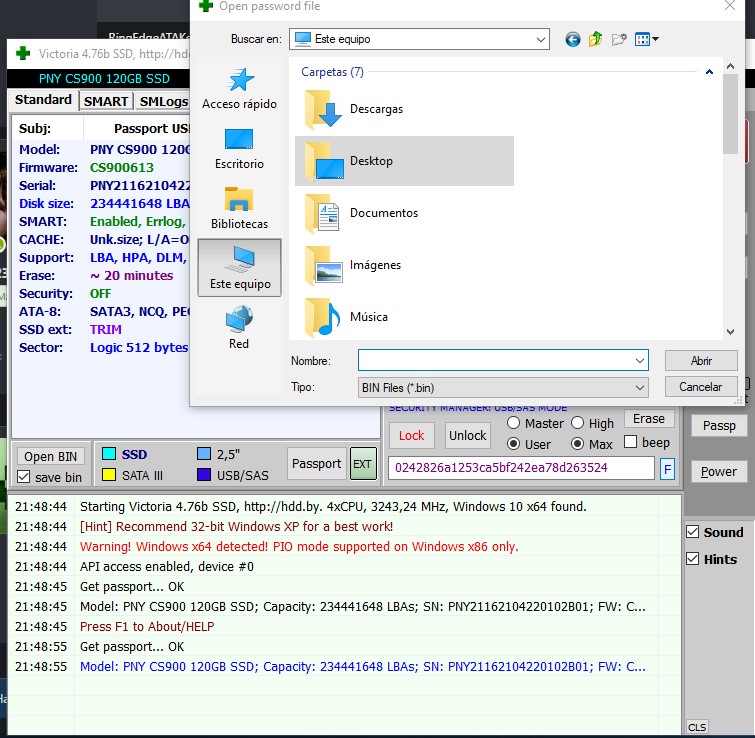Click the SSD ext TRIM value
755x738 pixels.
(x=105, y=330)
